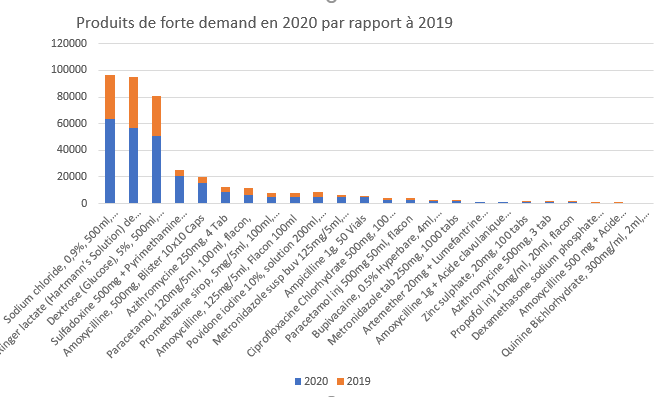Screen dimensions: 660x397
Task: Select the orange Dextrose (Glucose) bar segment
Action: tap(156, 116)
